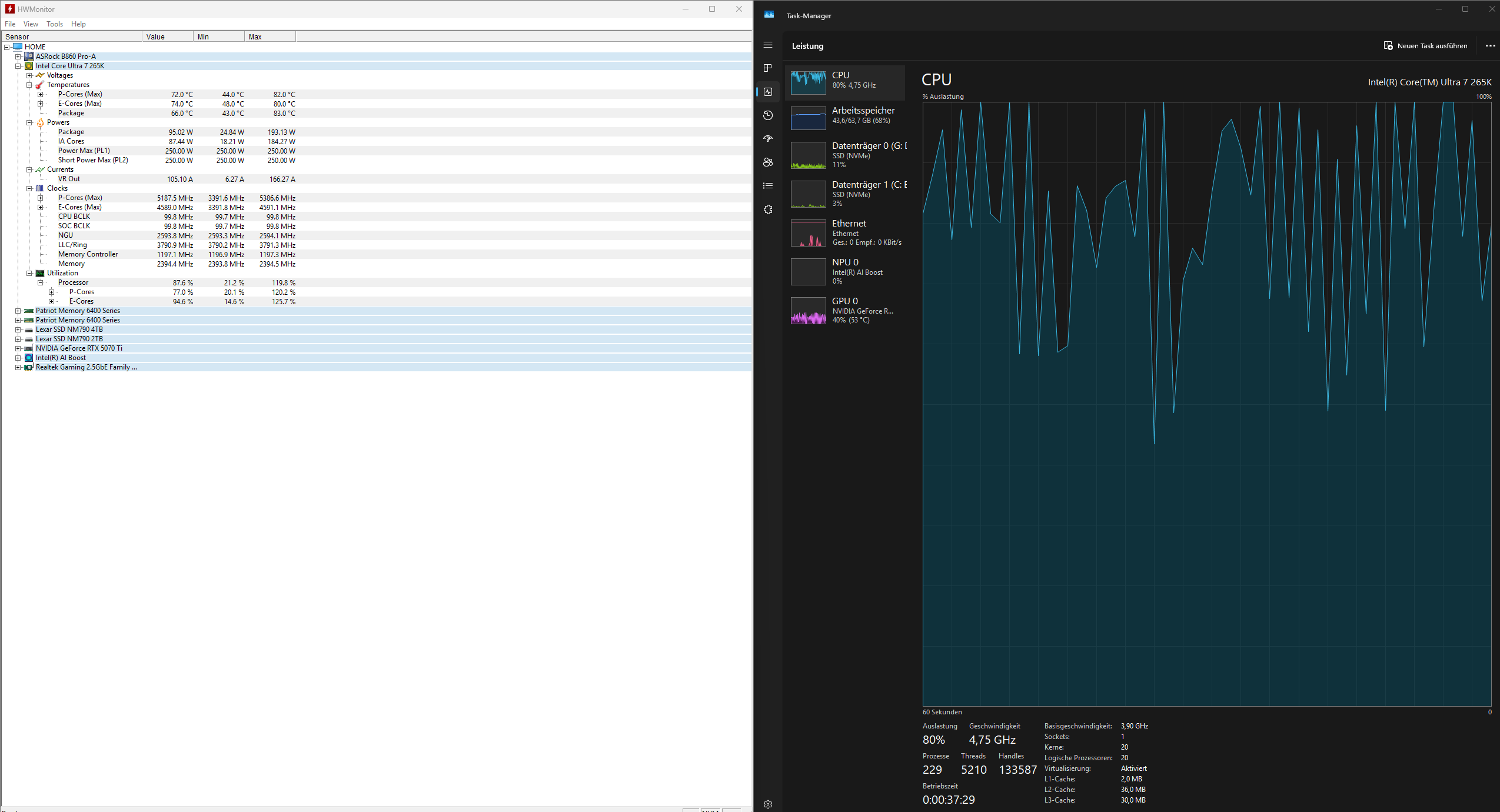Open the Tools menu in HWMonitor

[55, 24]
